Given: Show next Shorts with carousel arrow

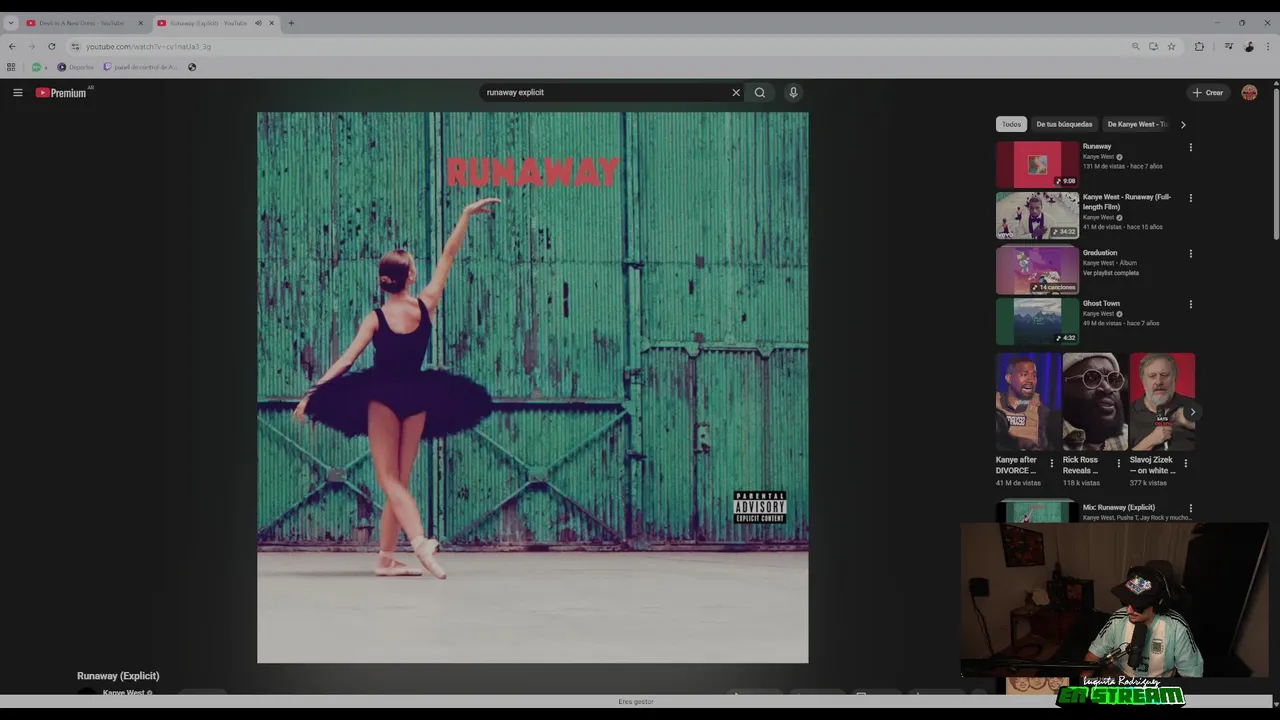Looking at the screenshot, I should coord(1192,412).
